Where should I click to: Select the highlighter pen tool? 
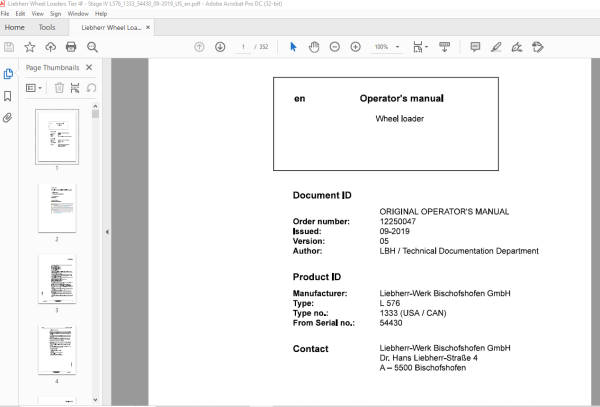point(496,47)
